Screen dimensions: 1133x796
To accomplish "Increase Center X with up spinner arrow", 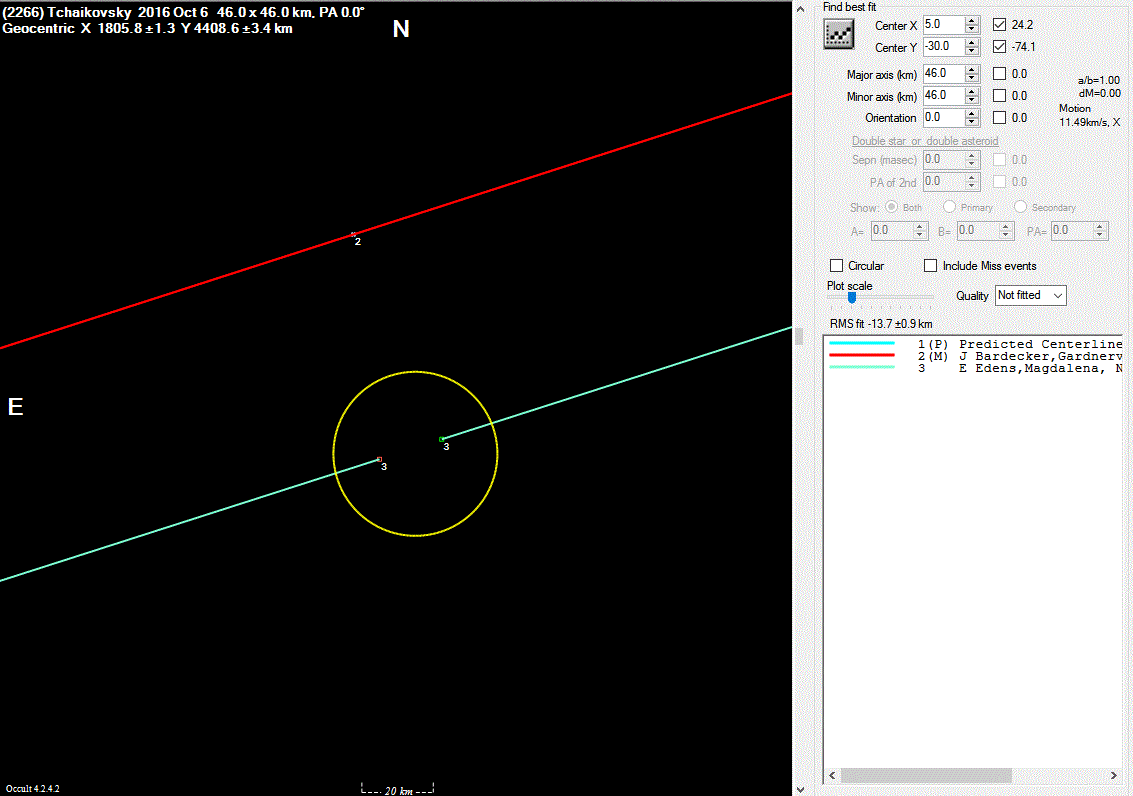I will click(972, 20).
